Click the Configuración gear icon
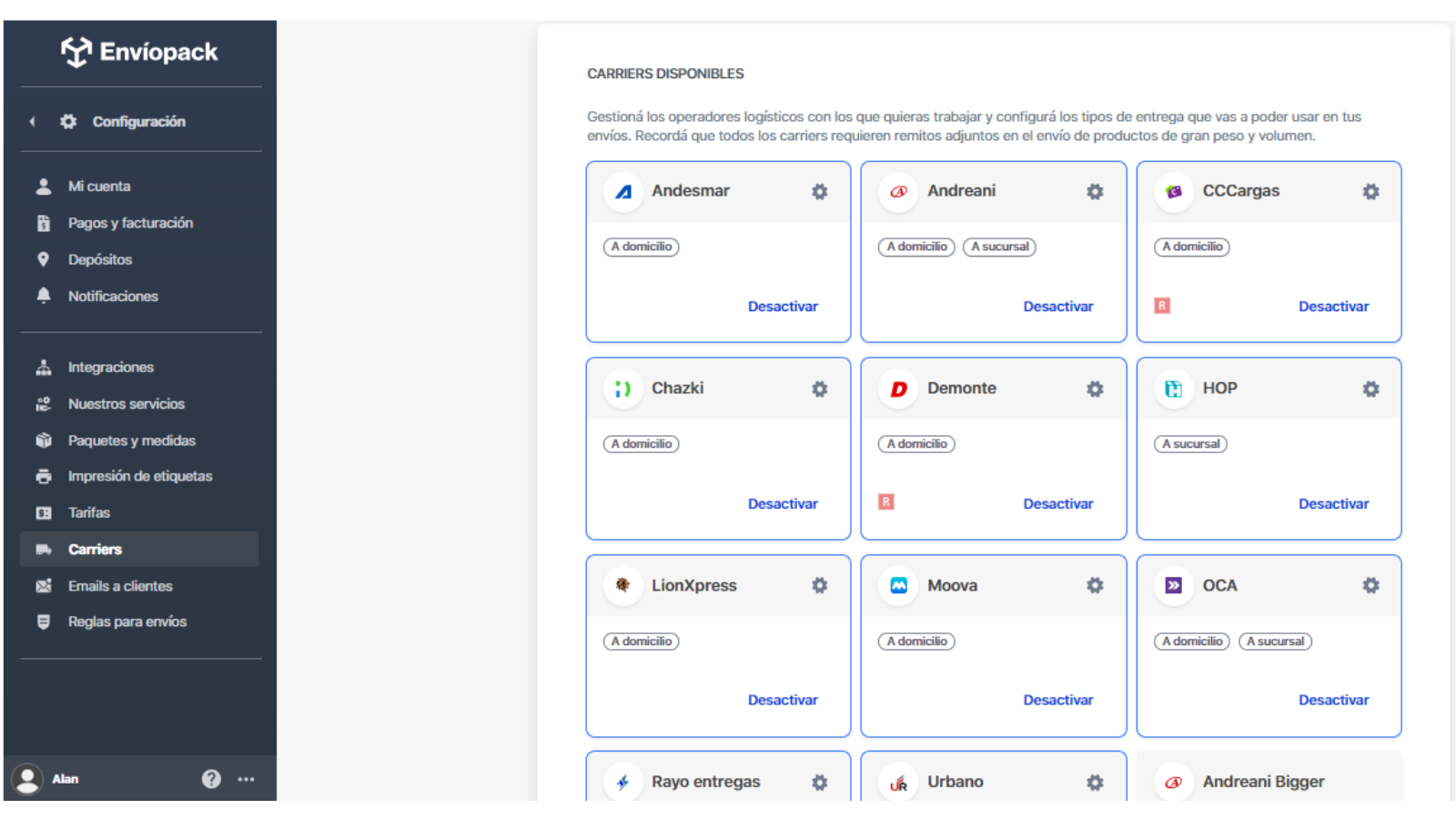 tap(68, 121)
